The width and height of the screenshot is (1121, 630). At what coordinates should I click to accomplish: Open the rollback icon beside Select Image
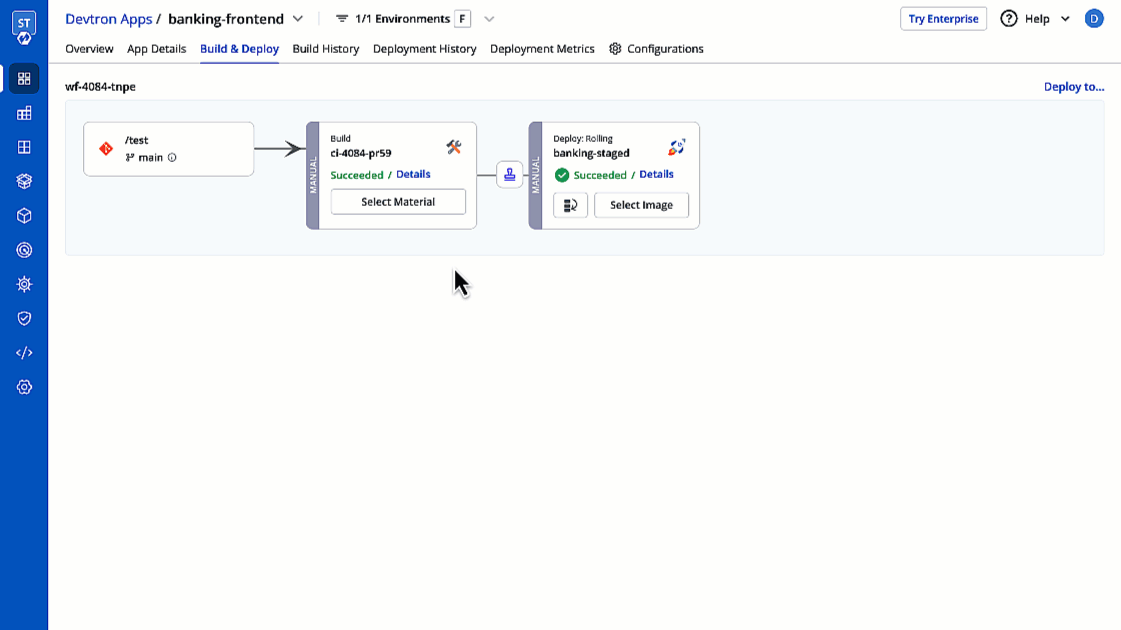click(570, 205)
